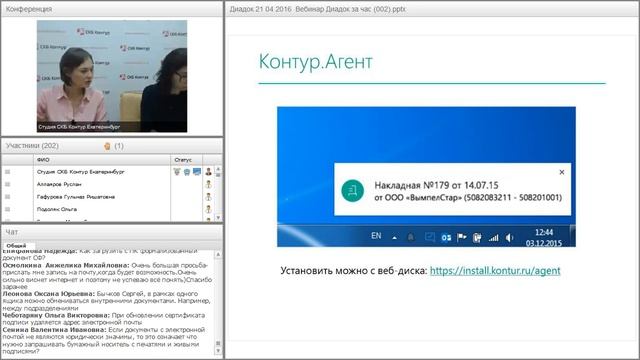Click the raised hand icon in Участники header

click(x=107, y=146)
